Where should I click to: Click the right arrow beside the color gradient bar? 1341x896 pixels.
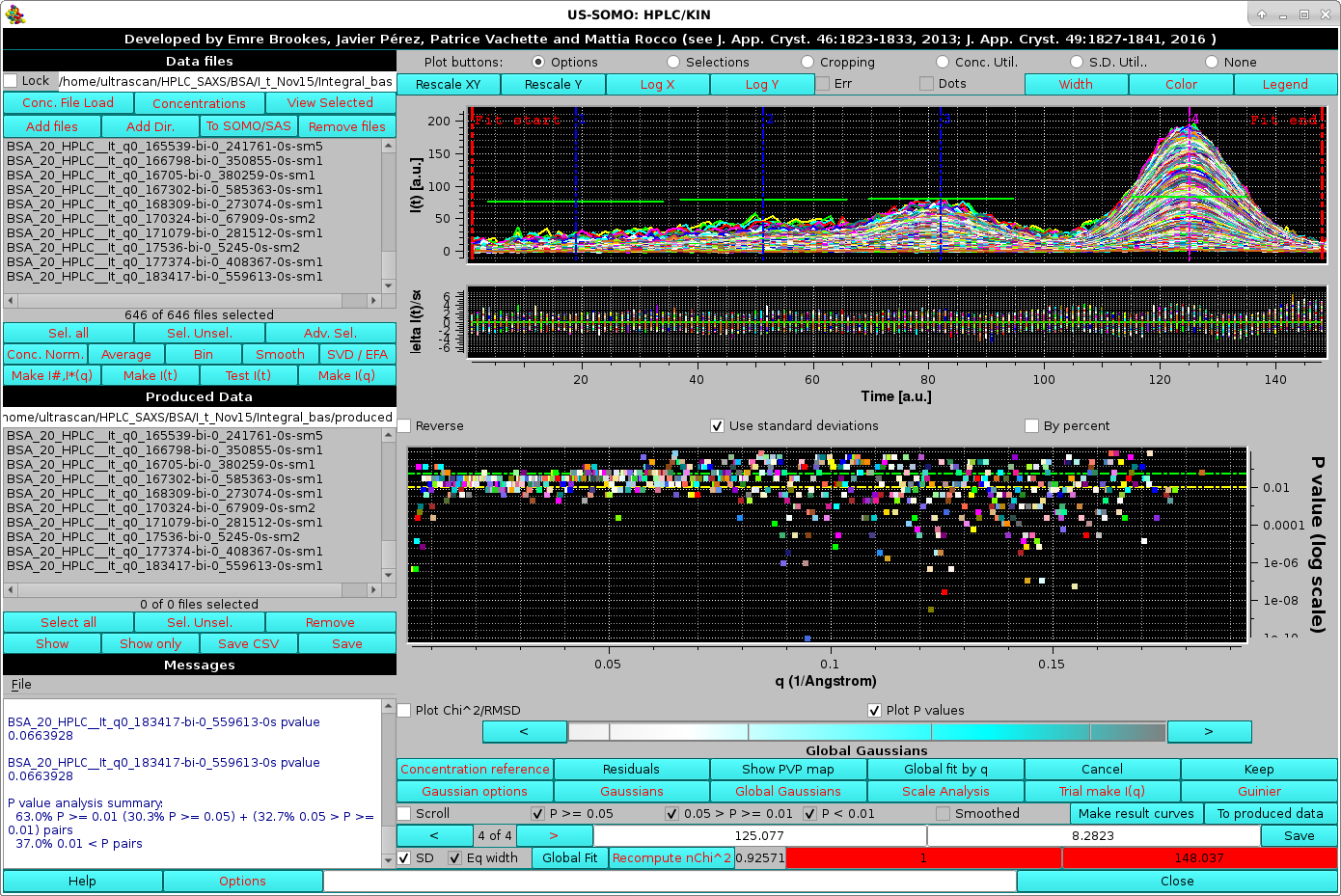pyautogui.click(x=1209, y=731)
